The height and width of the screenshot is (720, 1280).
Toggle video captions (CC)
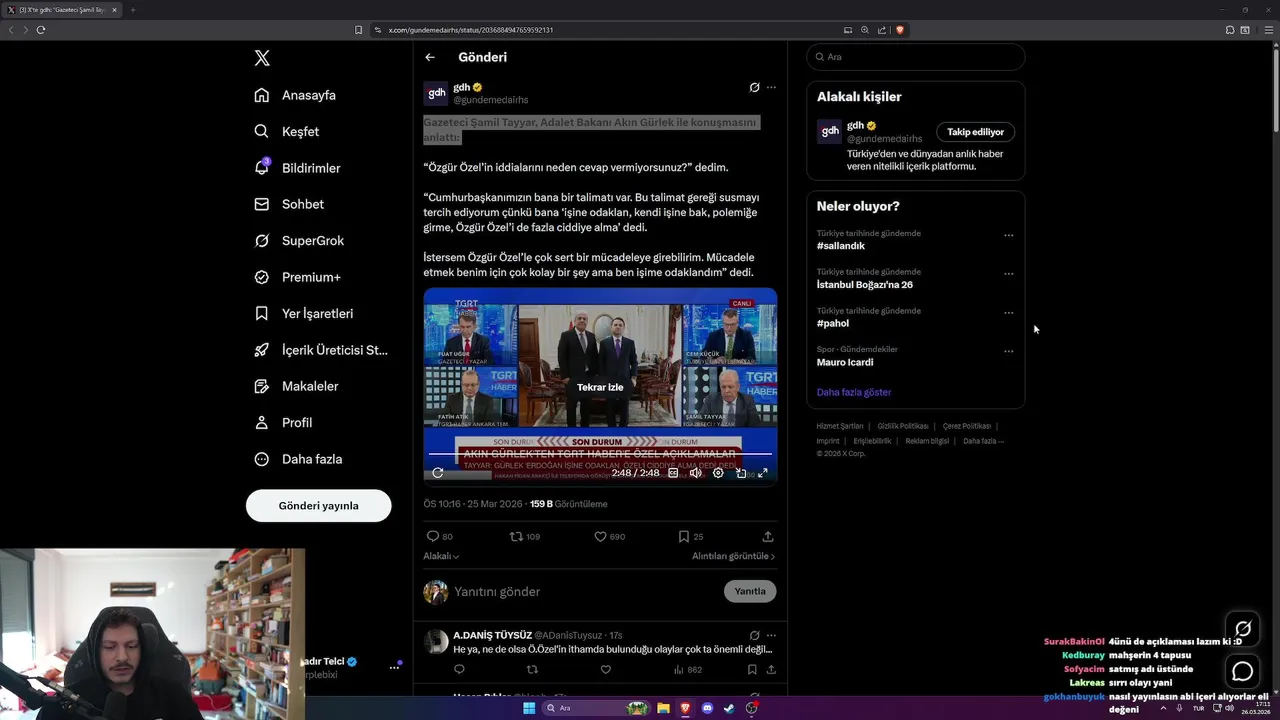pos(673,473)
